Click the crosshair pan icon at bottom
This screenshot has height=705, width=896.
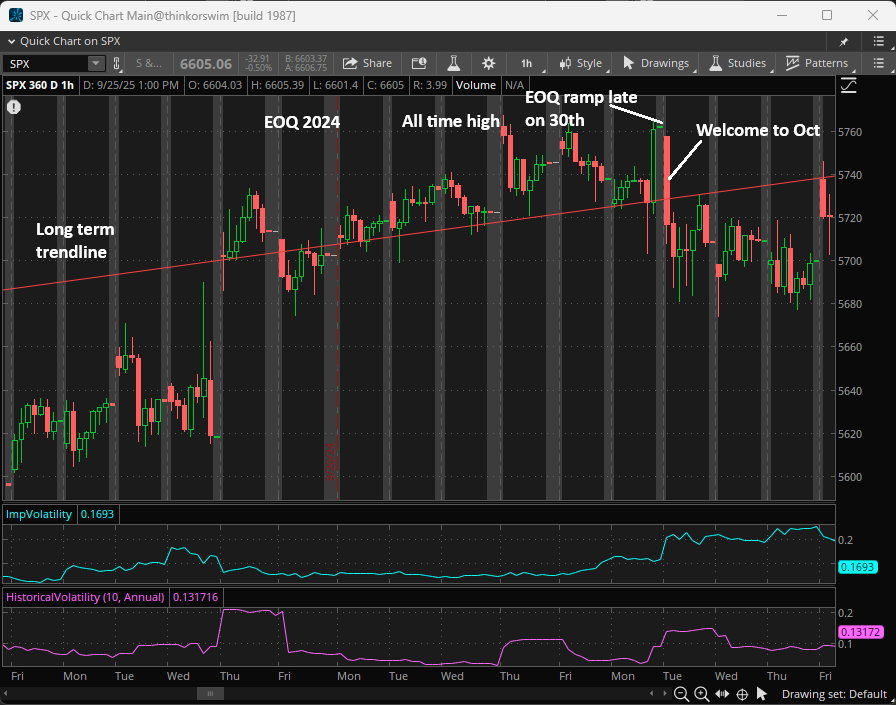[x=742, y=694]
